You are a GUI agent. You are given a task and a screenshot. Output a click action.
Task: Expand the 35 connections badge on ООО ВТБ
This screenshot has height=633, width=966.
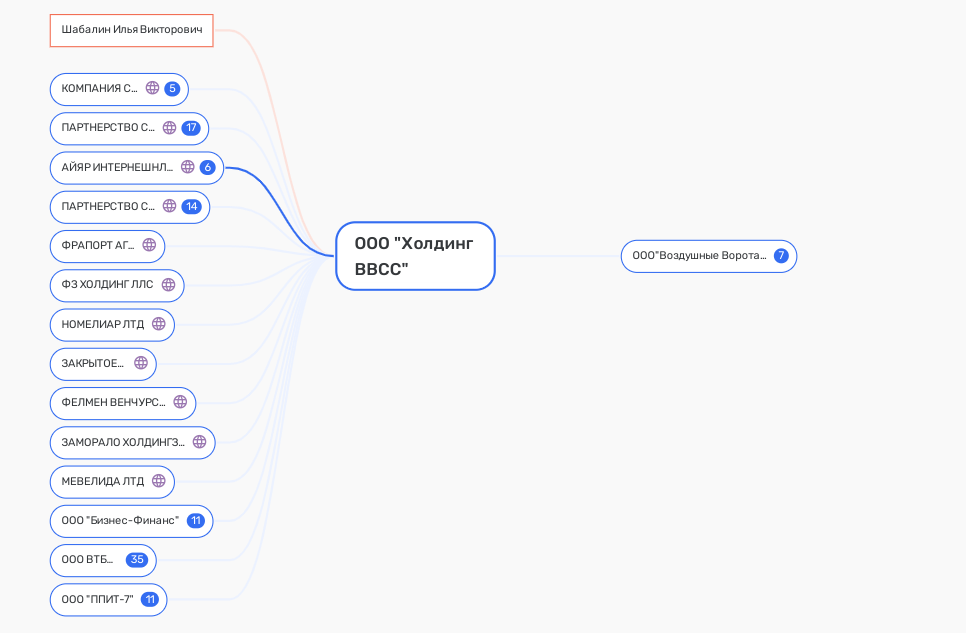(137, 560)
